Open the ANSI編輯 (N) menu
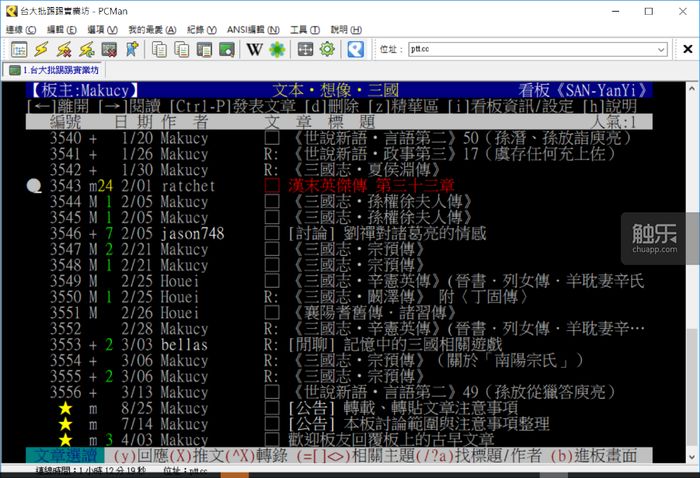Image resolution: width=700 pixels, height=478 pixels. coord(253,30)
